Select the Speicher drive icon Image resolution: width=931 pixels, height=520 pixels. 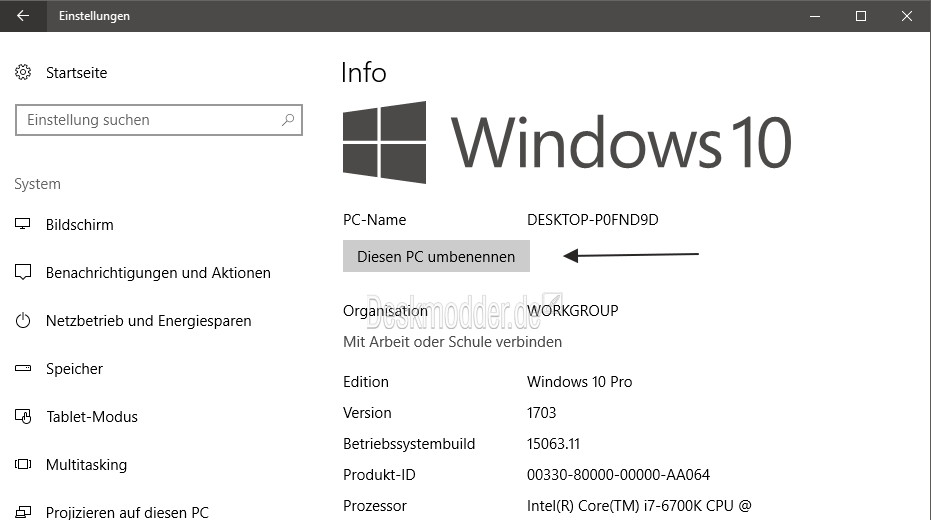[23, 369]
